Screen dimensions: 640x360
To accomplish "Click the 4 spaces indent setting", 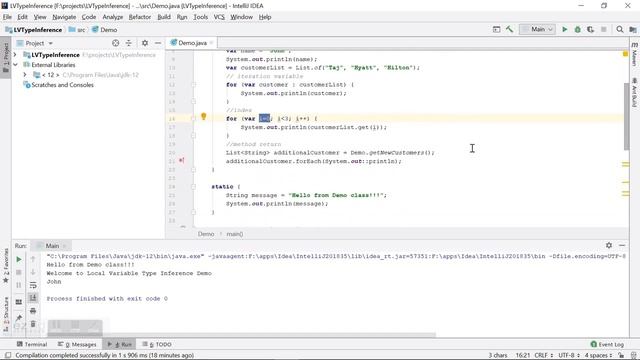I will (598, 355).
